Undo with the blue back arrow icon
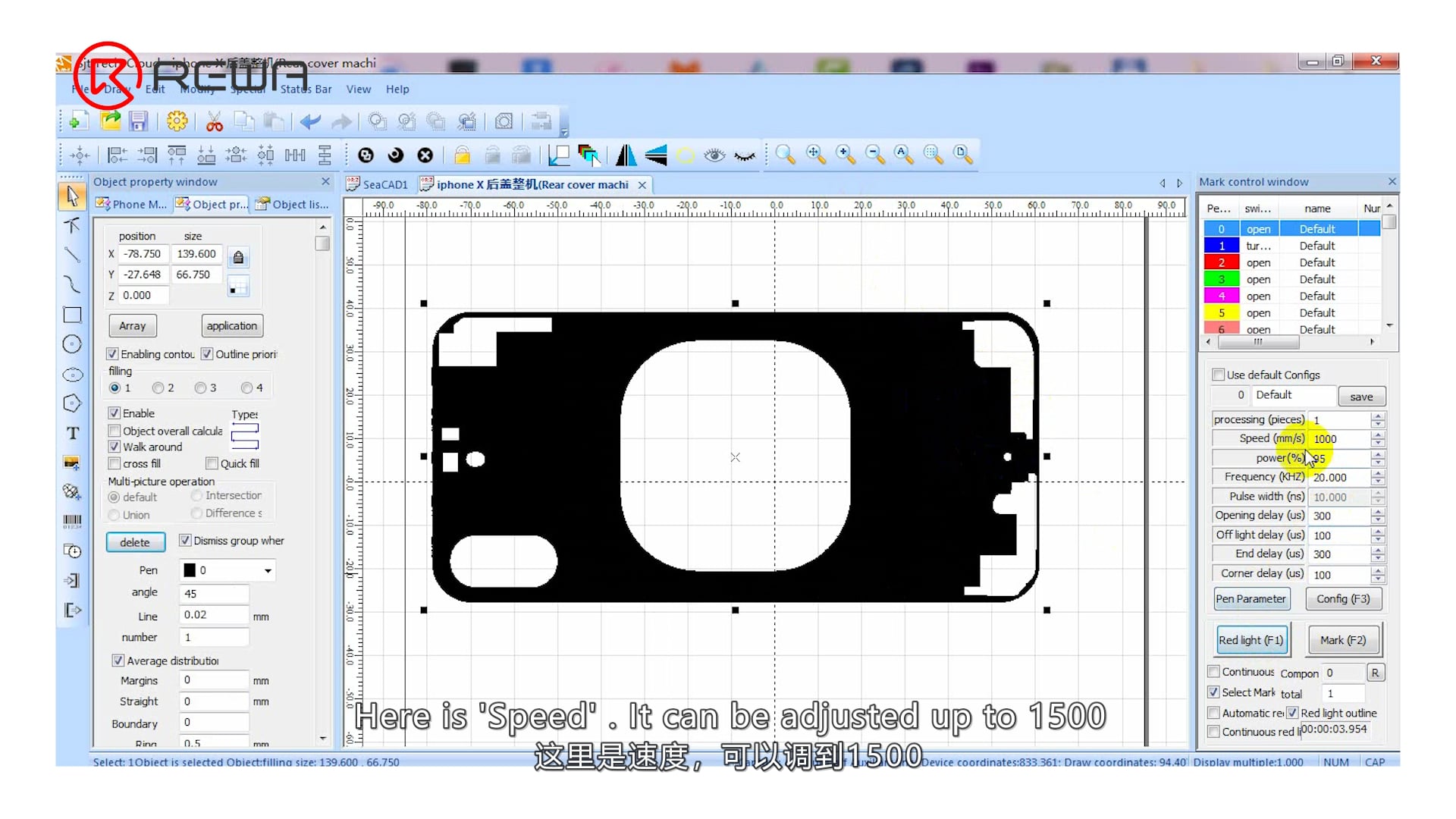Viewport: 1456px width, 819px height. [x=309, y=121]
